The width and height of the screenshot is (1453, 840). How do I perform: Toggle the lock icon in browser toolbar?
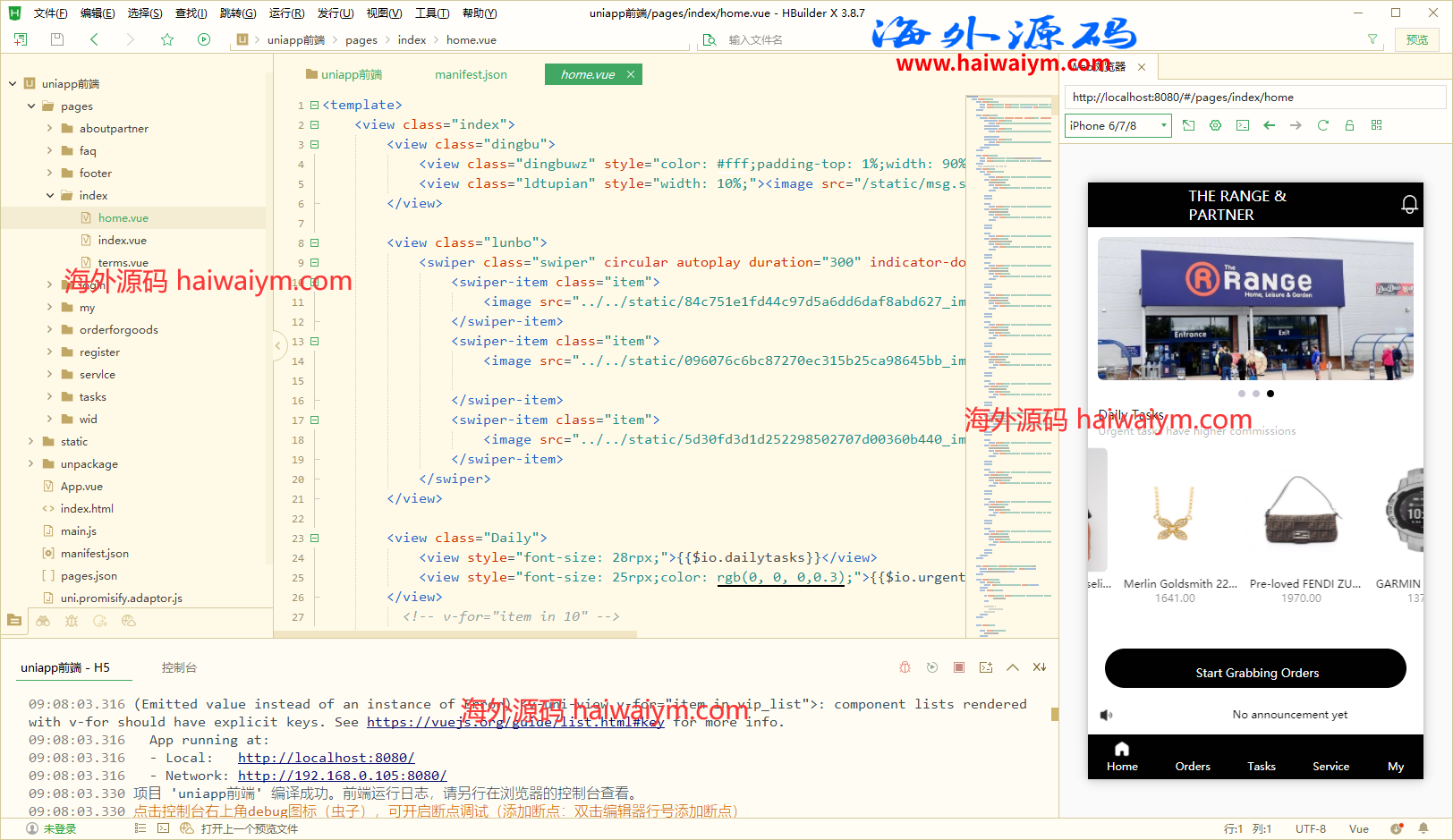tap(1349, 125)
